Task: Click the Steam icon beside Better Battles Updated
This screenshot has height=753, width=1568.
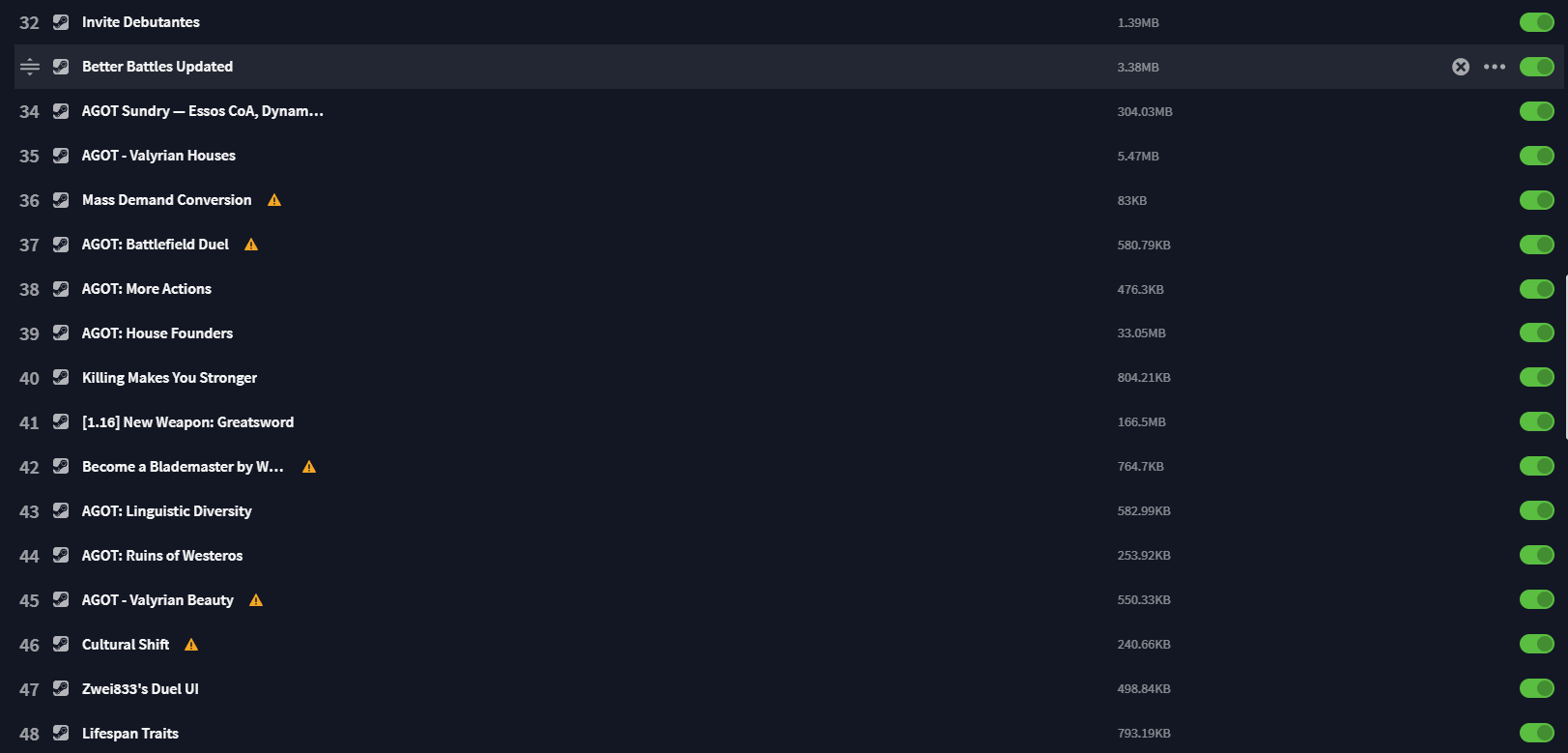Action: click(x=61, y=67)
